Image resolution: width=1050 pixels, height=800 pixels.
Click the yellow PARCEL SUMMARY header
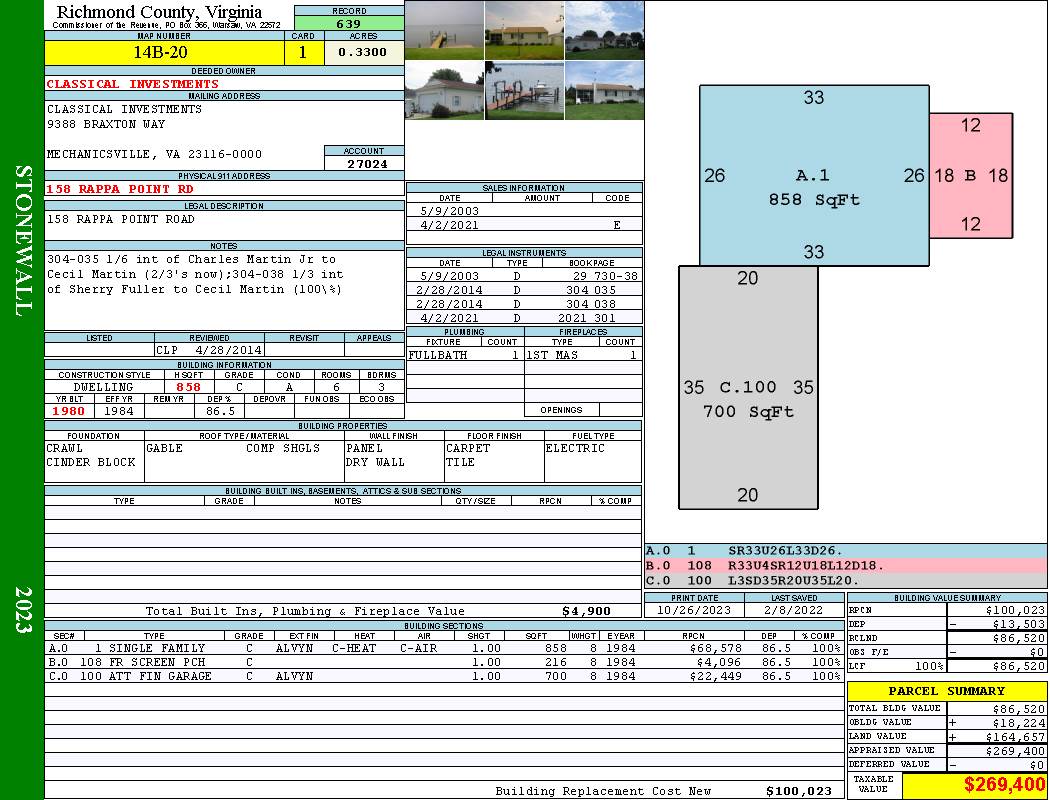[x=946, y=691]
